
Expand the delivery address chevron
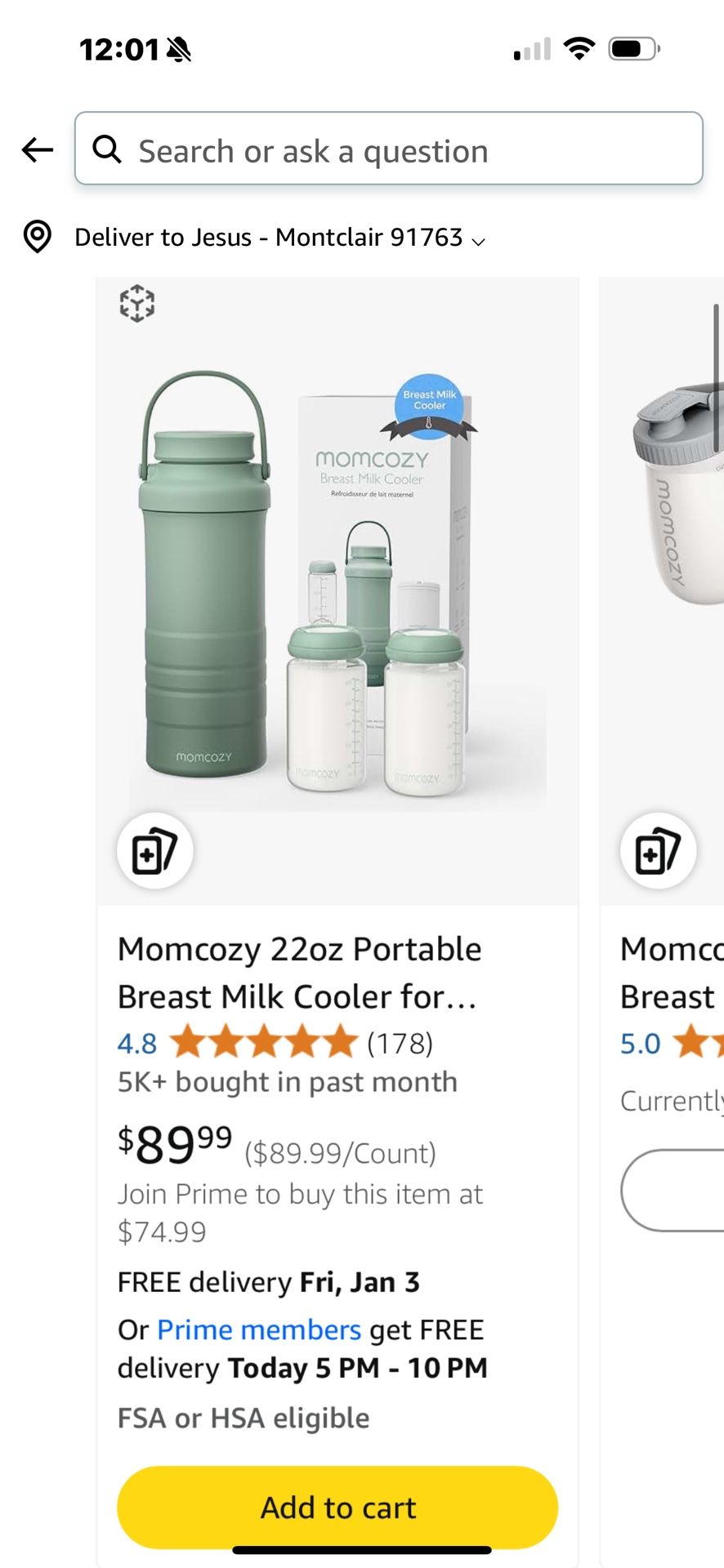point(479,241)
